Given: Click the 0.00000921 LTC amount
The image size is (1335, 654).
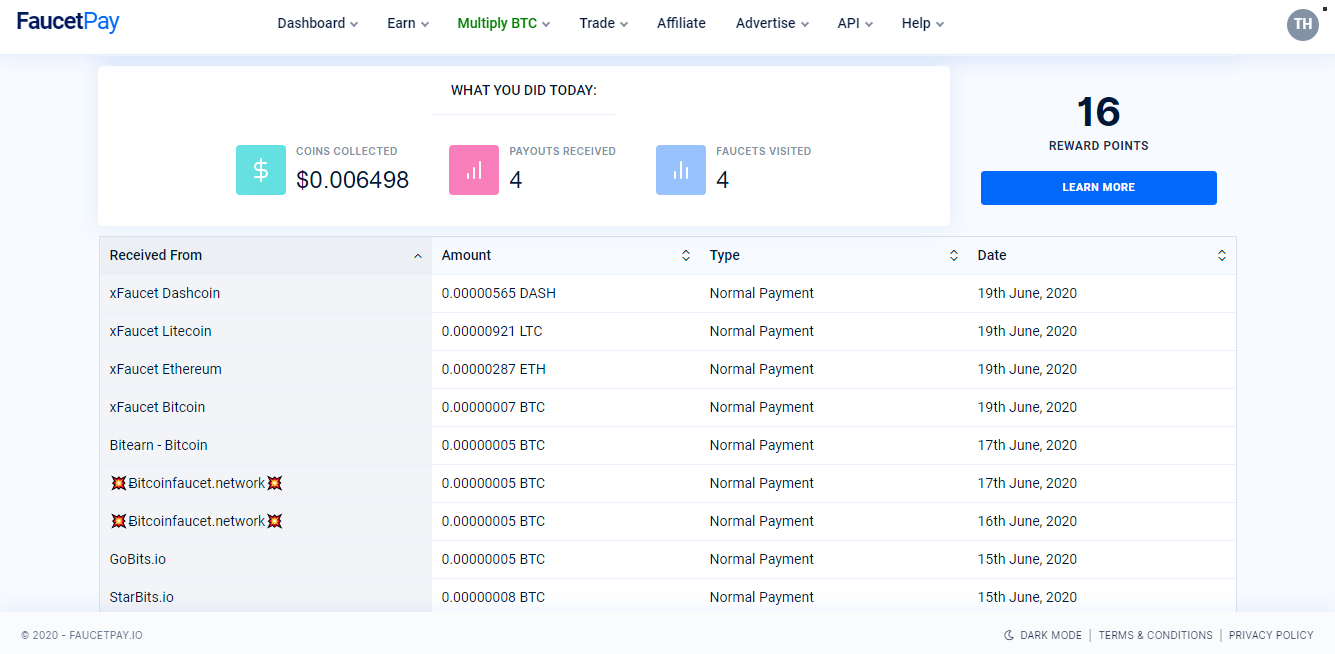Looking at the screenshot, I should (x=492, y=332).
